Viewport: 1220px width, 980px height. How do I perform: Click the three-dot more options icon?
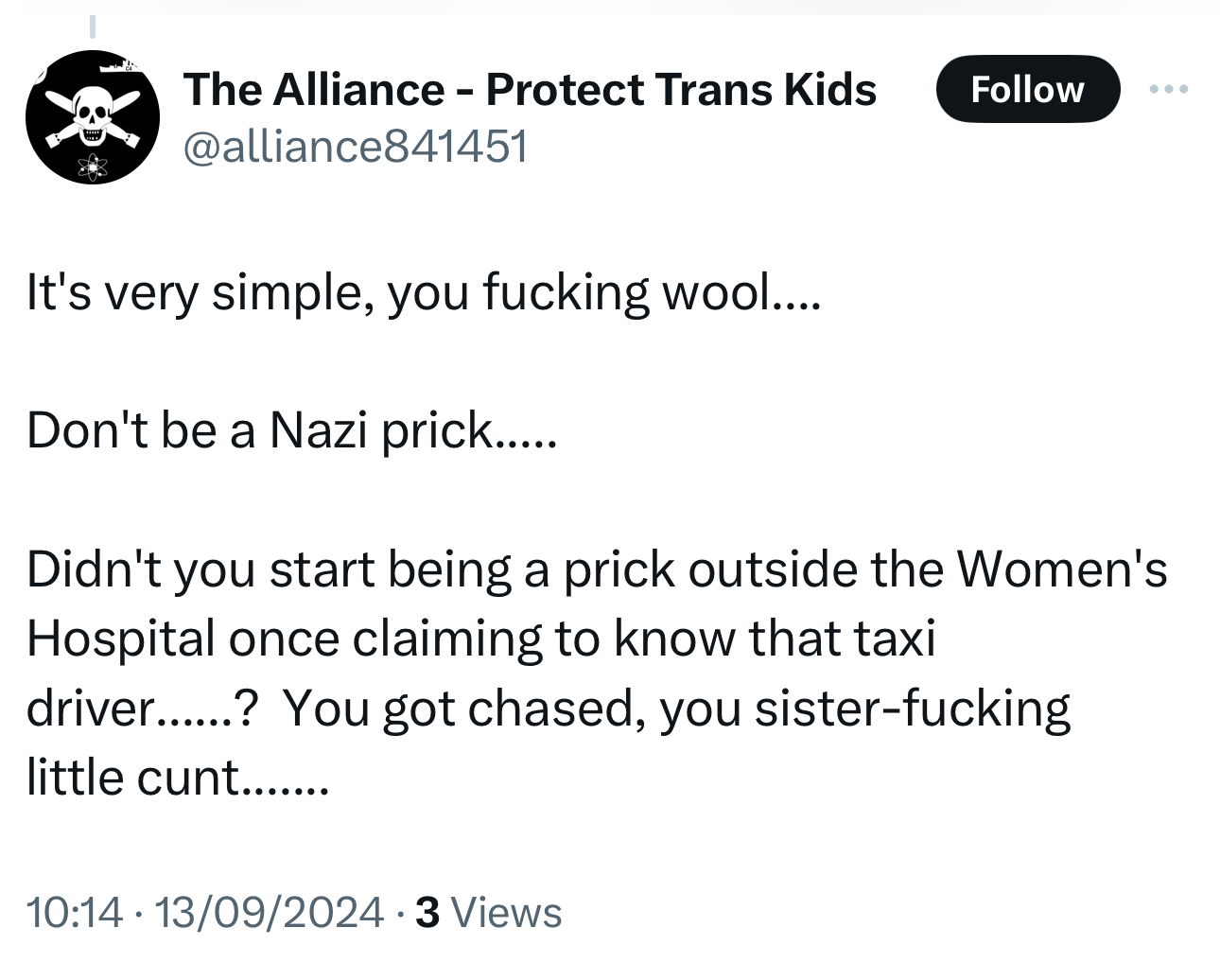1169,89
